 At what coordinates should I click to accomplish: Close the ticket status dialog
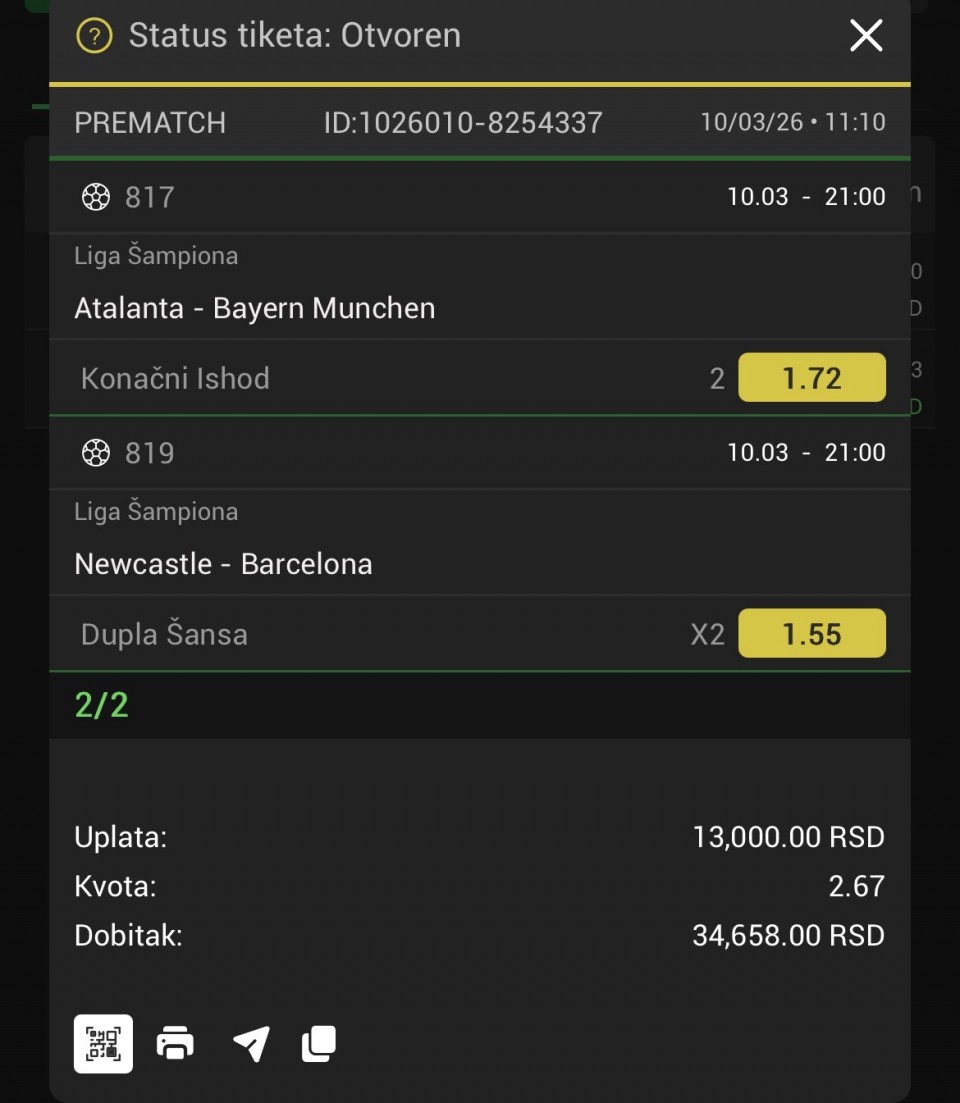(x=866, y=36)
